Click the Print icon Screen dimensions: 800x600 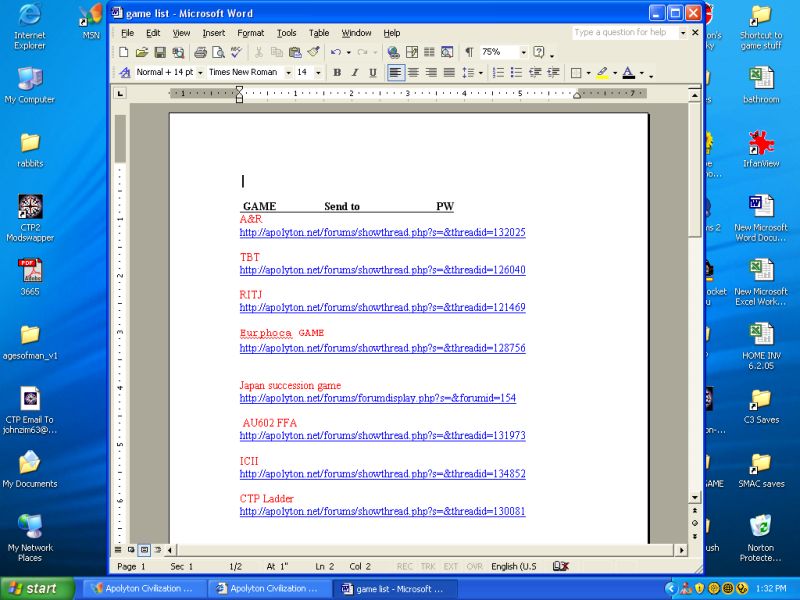(x=200, y=52)
